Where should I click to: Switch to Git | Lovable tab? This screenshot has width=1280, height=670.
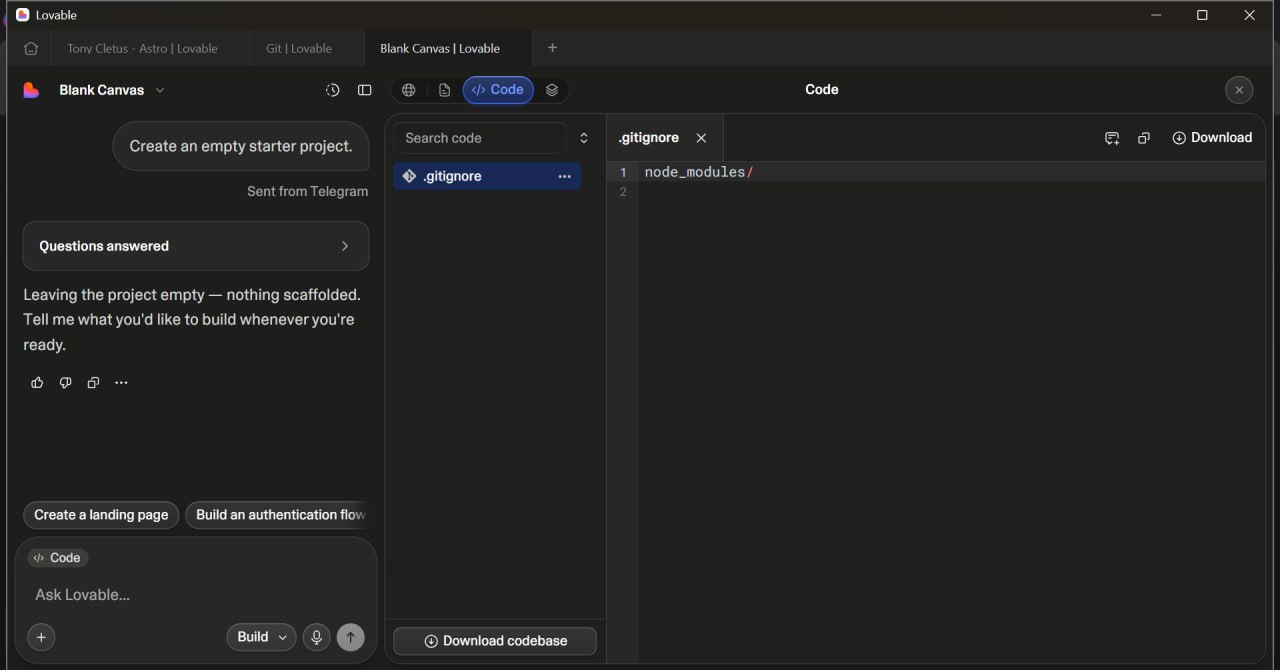299,48
